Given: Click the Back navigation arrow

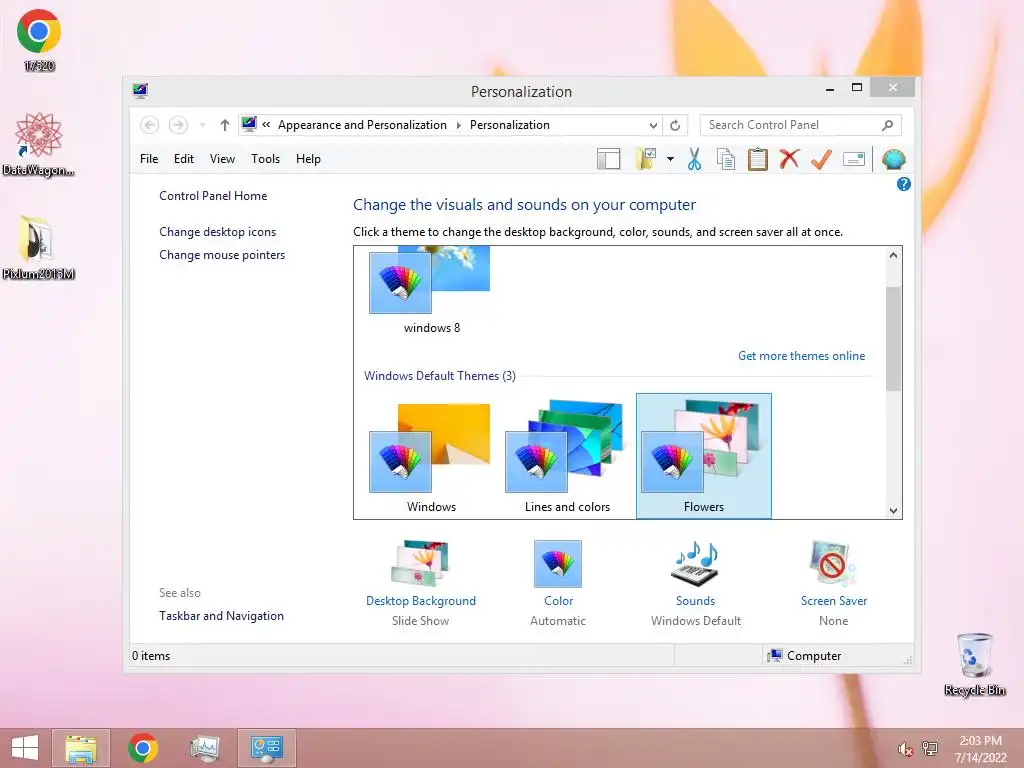Looking at the screenshot, I should click(x=150, y=125).
